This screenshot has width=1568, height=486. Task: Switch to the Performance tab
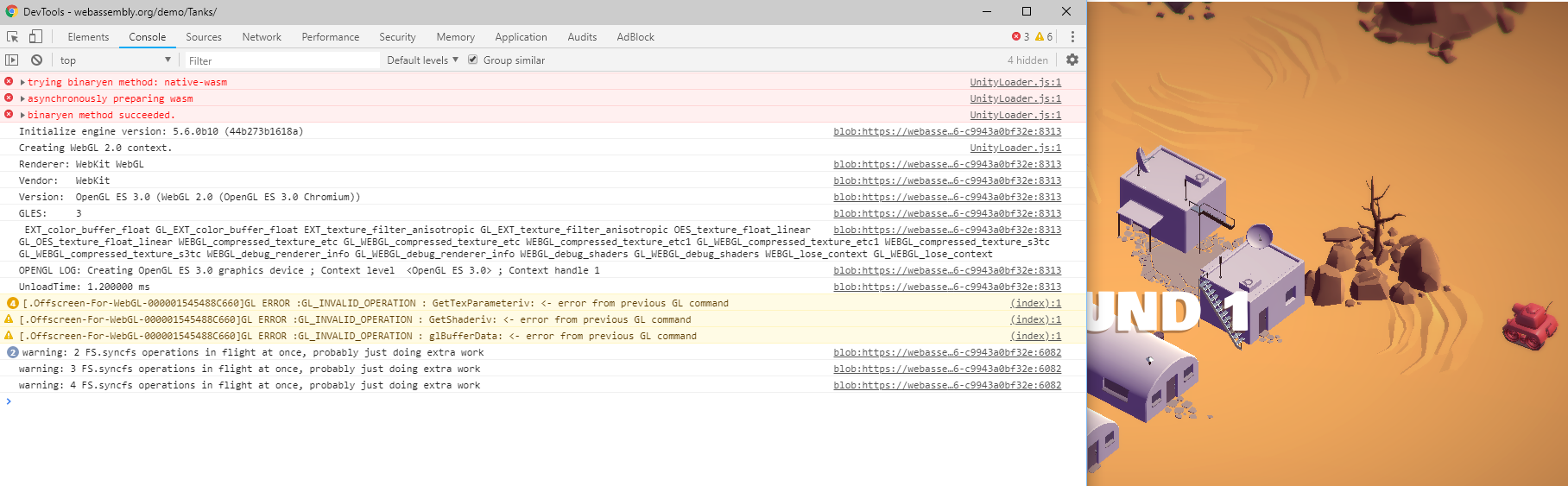point(331,37)
